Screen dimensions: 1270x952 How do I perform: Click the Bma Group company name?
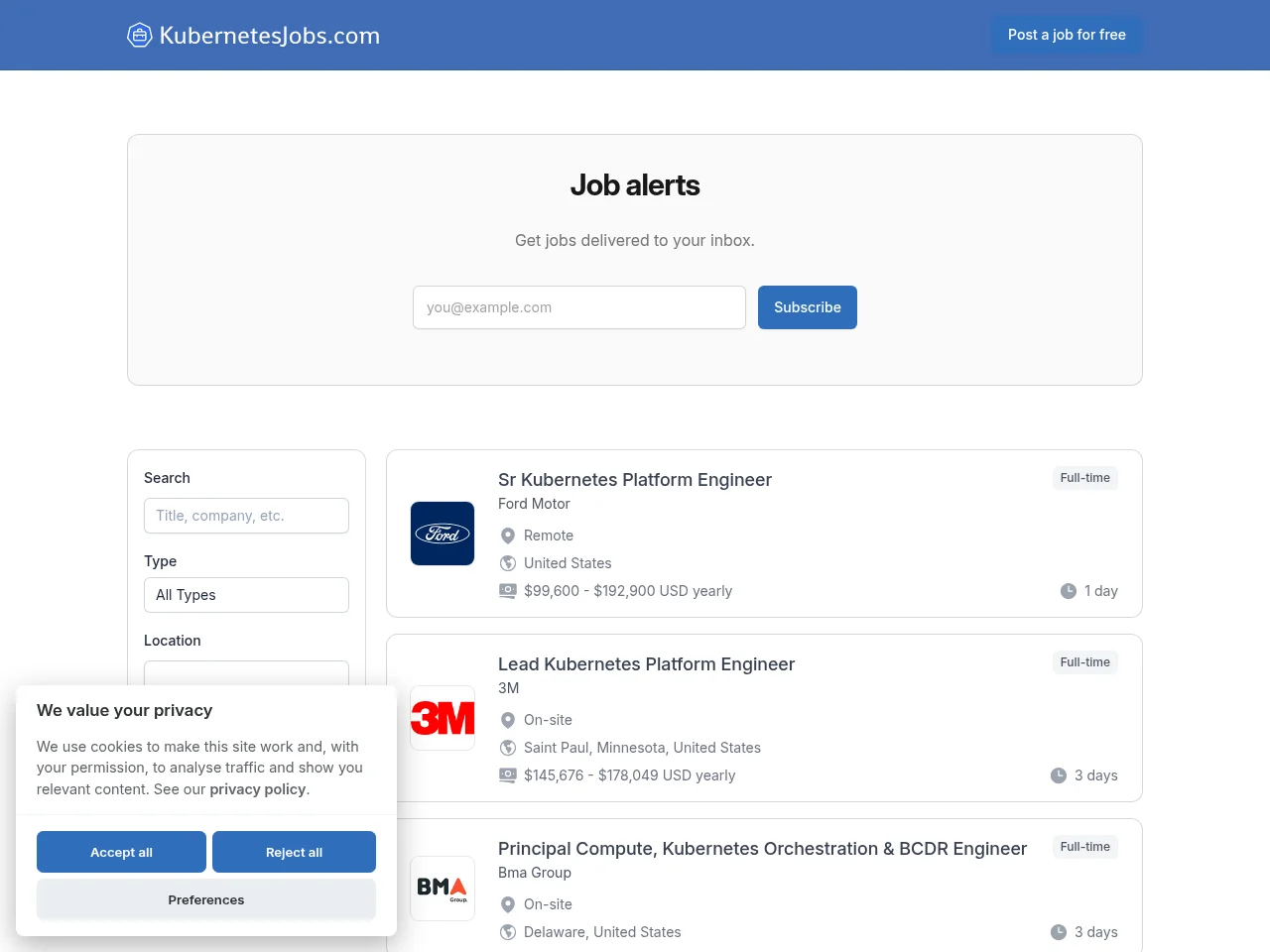pos(535,873)
